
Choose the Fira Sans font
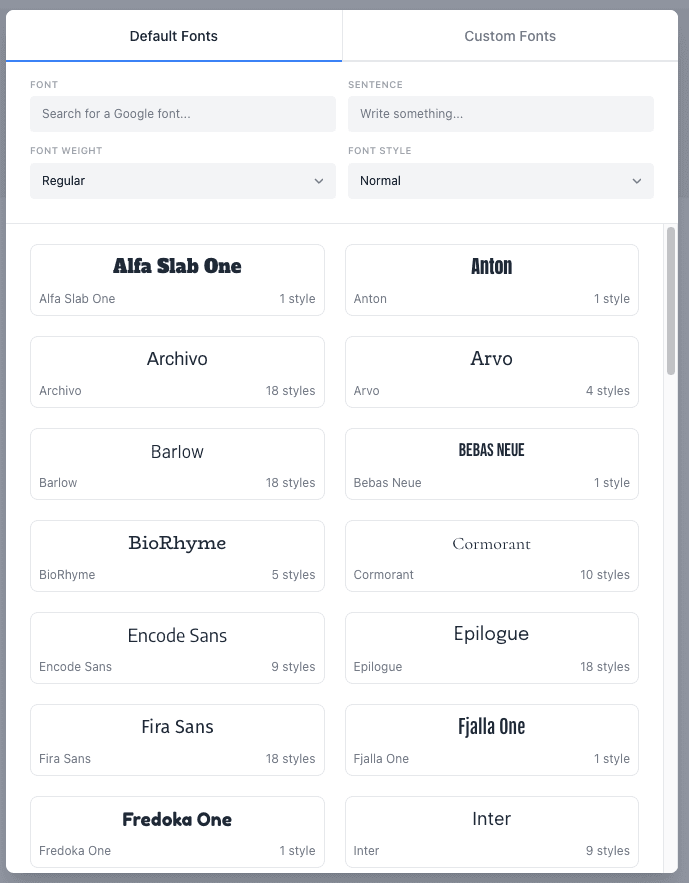(x=177, y=739)
